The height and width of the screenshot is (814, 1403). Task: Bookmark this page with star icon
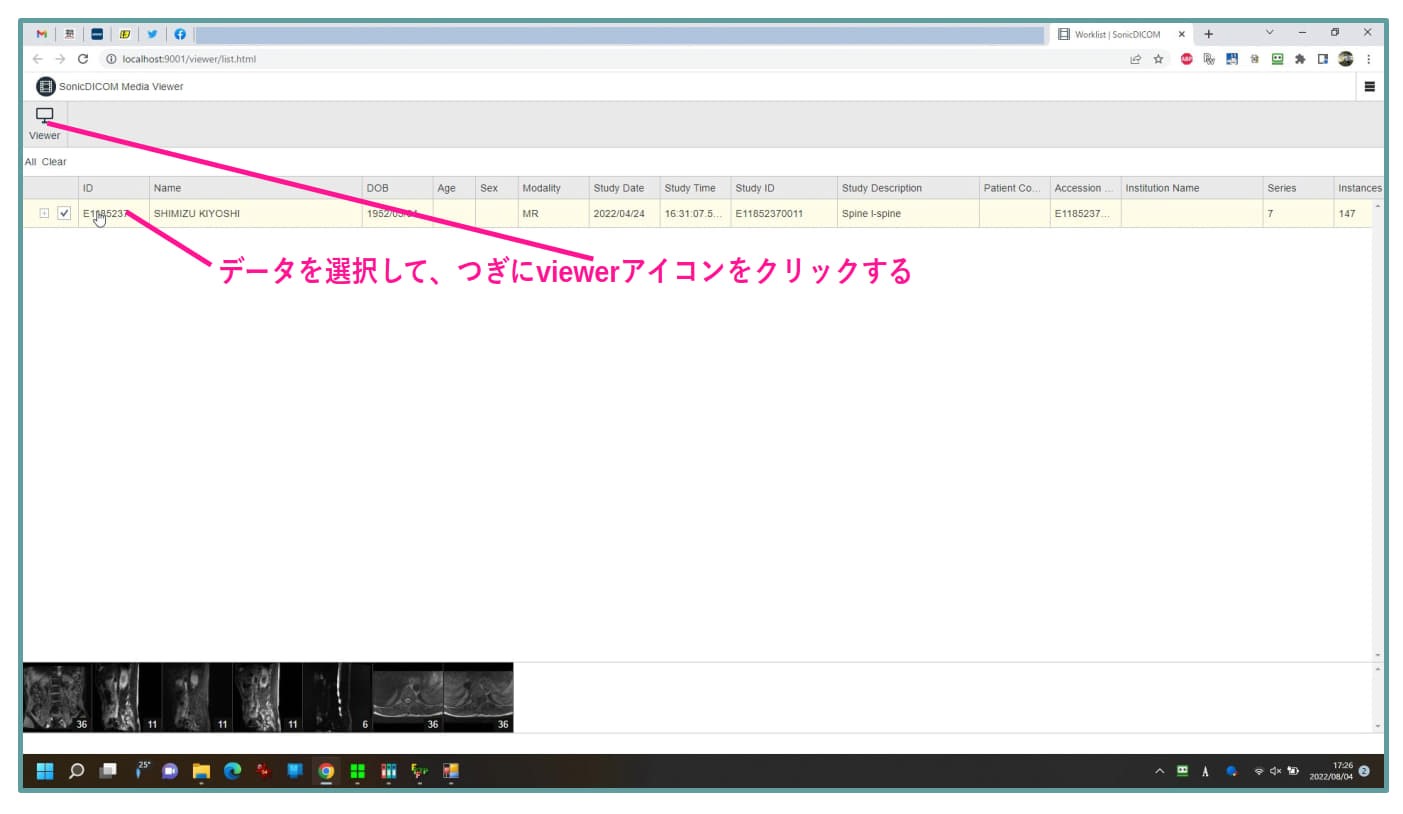tap(1158, 59)
